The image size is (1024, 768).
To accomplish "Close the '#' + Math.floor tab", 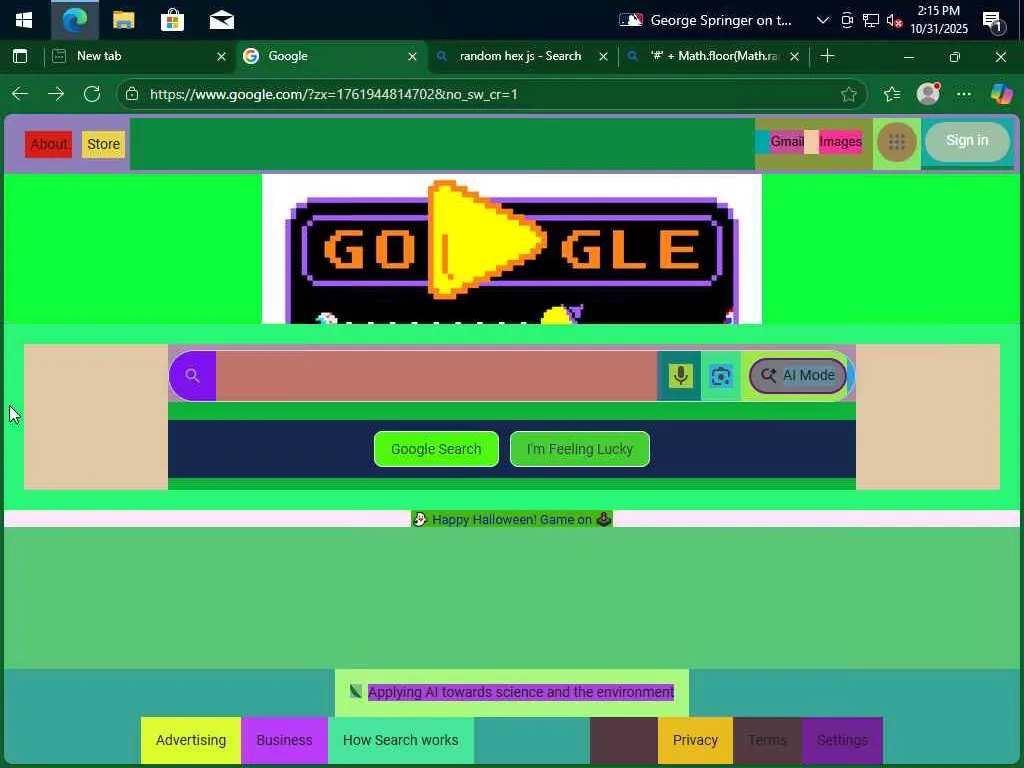I will pos(794,57).
